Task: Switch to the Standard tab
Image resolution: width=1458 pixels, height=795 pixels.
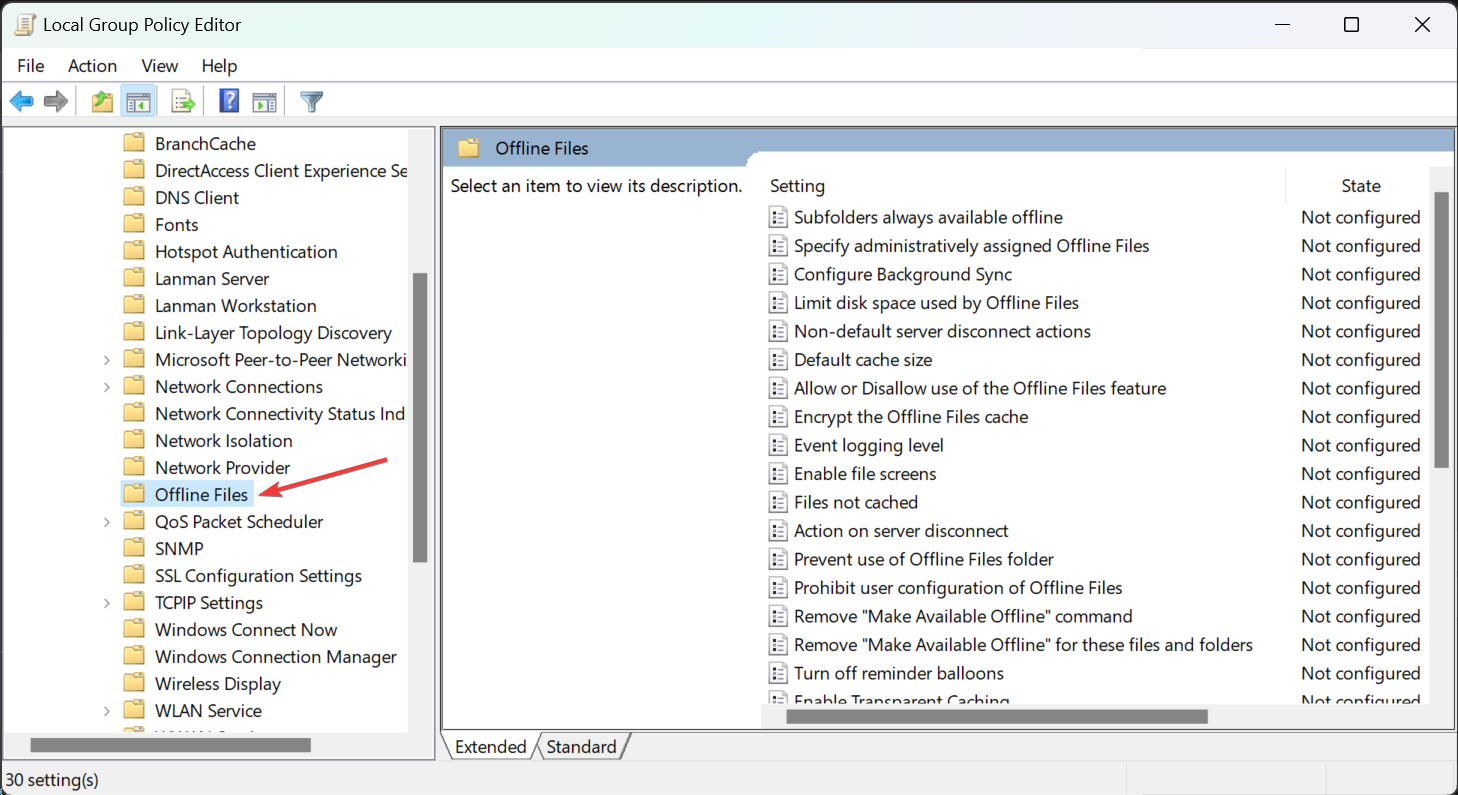Action: 582,747
